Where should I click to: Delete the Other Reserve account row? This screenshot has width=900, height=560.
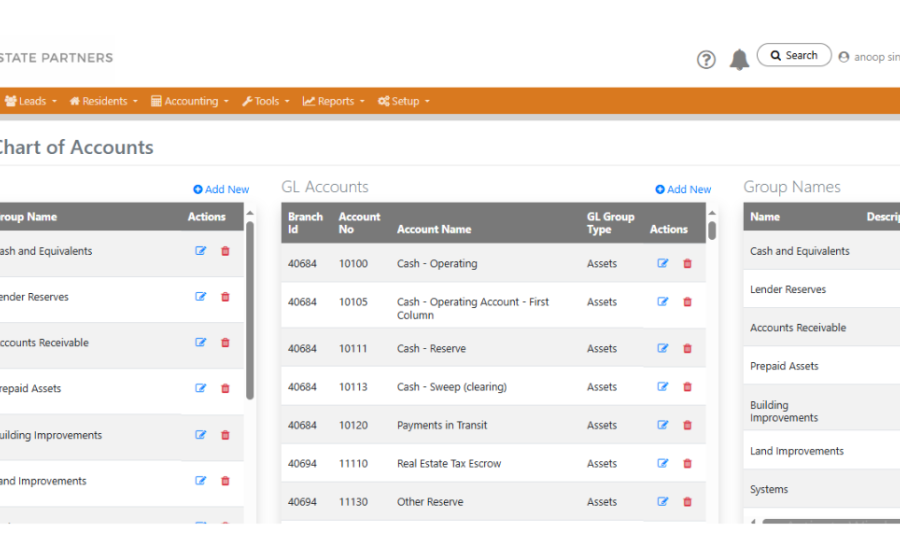[x=687, y=502]
